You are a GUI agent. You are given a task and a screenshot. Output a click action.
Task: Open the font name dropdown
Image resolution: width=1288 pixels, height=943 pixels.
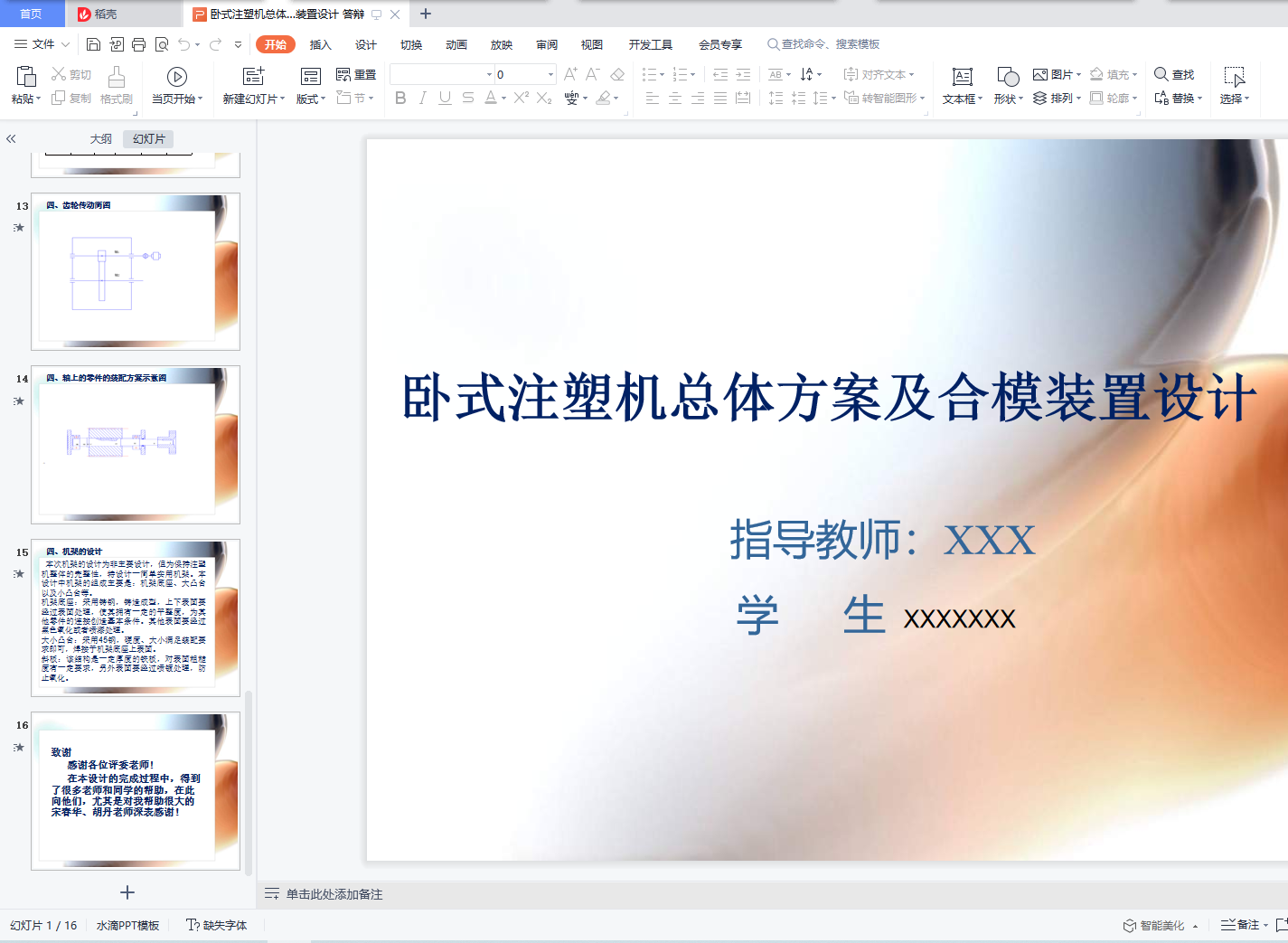tap(489, 74)
